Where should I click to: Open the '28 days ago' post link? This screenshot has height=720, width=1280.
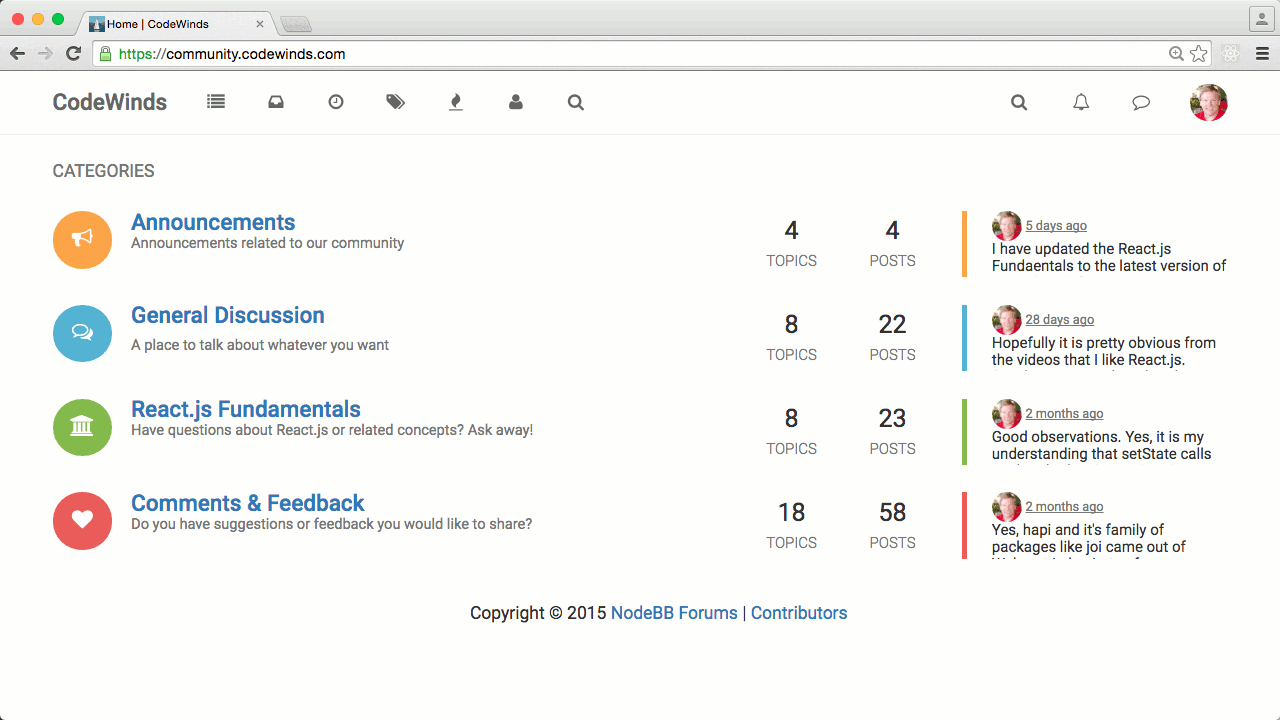tap(1060, 320)
